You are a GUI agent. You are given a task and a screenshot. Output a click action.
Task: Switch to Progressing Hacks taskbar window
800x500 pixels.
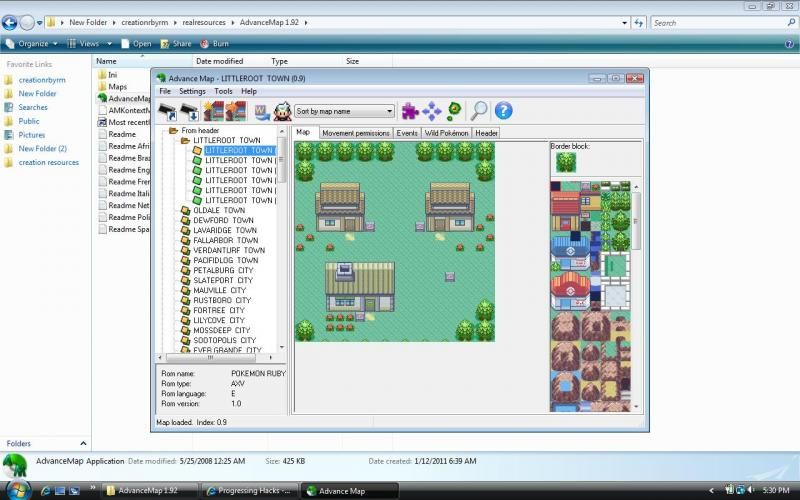coord(249,491)
